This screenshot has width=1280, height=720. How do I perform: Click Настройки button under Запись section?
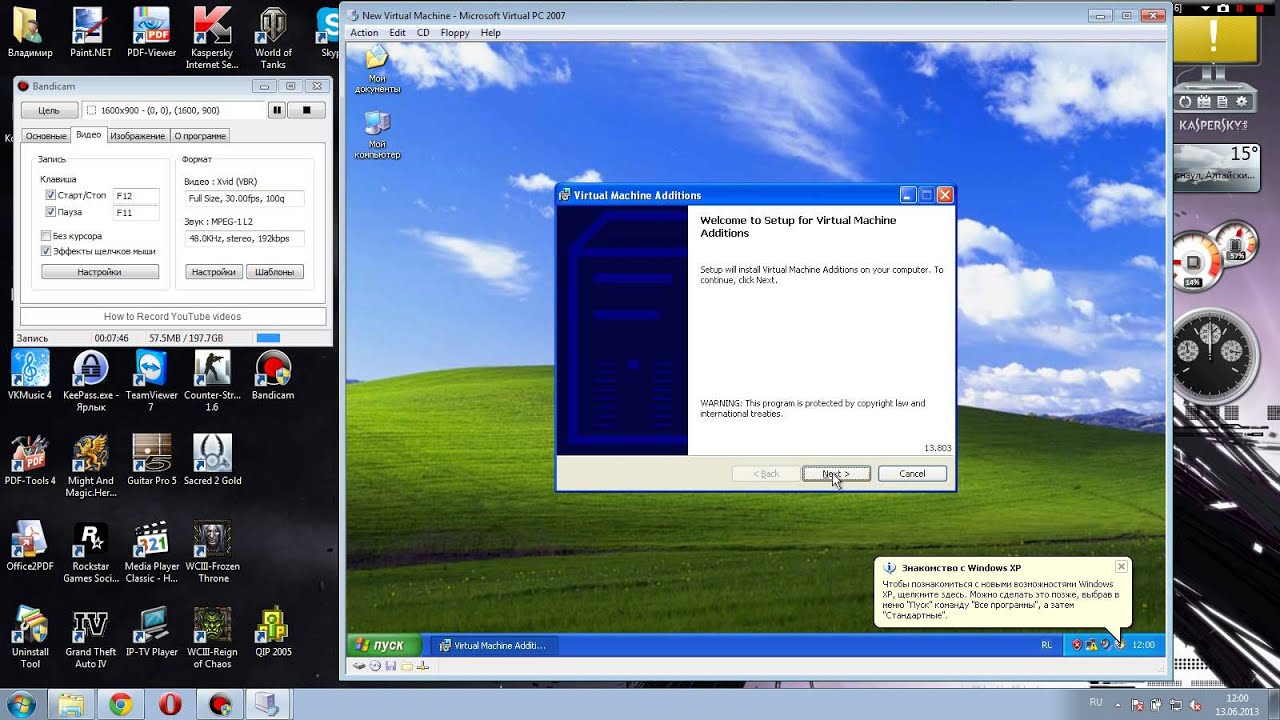click(x=99, y=271)
